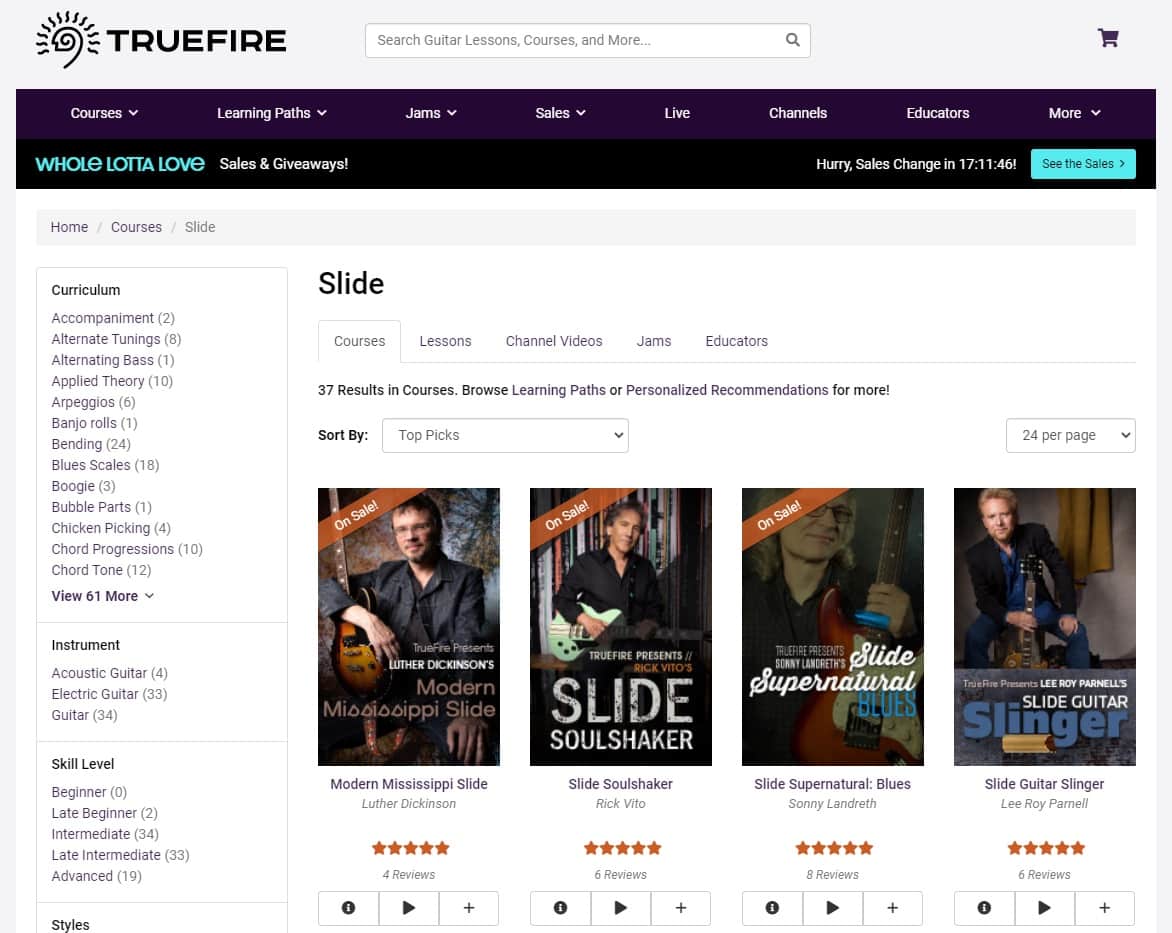Expand the Jams navigation menu
The height and width of the screenshot is (933, 1172).
click(431, 113)
